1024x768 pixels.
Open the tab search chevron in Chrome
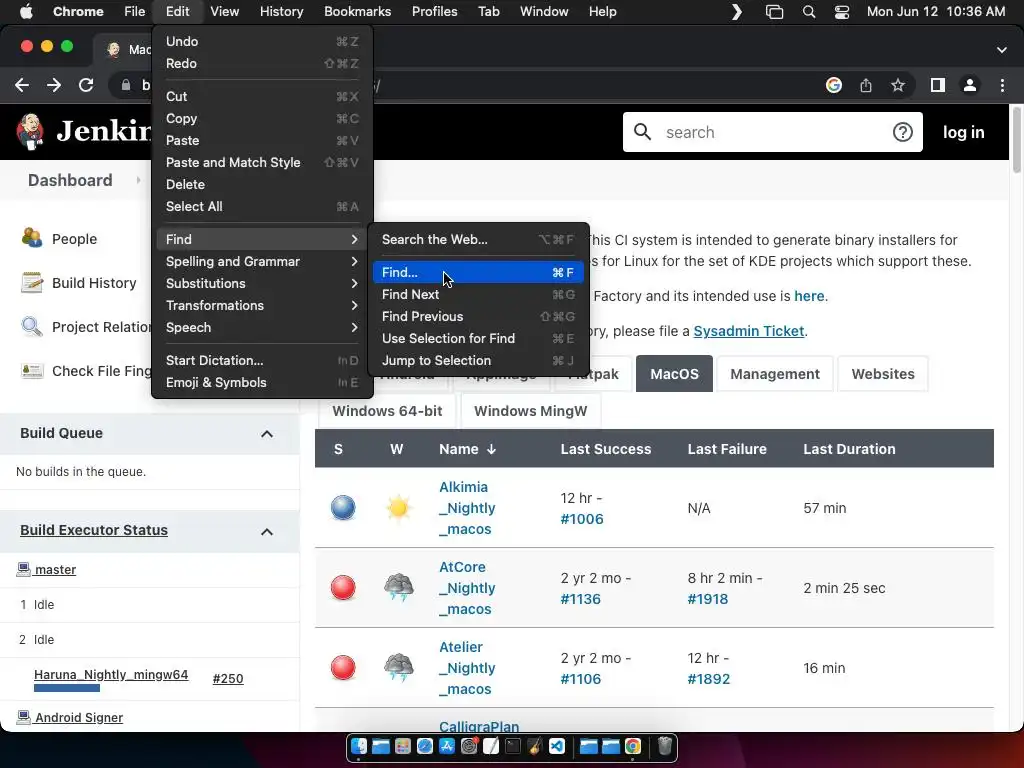click(x=1001, y=50)
